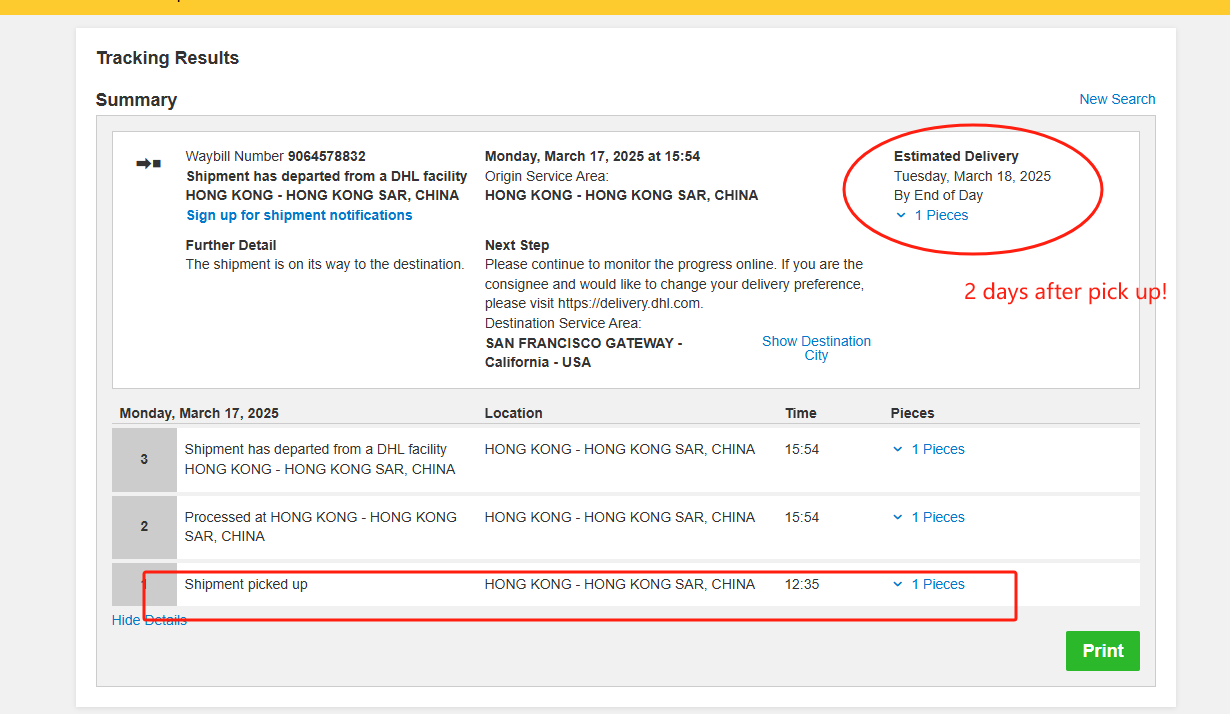The image size is (1230, 714).
Task: Click the shipment status arrow icon
Action: point(148,163)
